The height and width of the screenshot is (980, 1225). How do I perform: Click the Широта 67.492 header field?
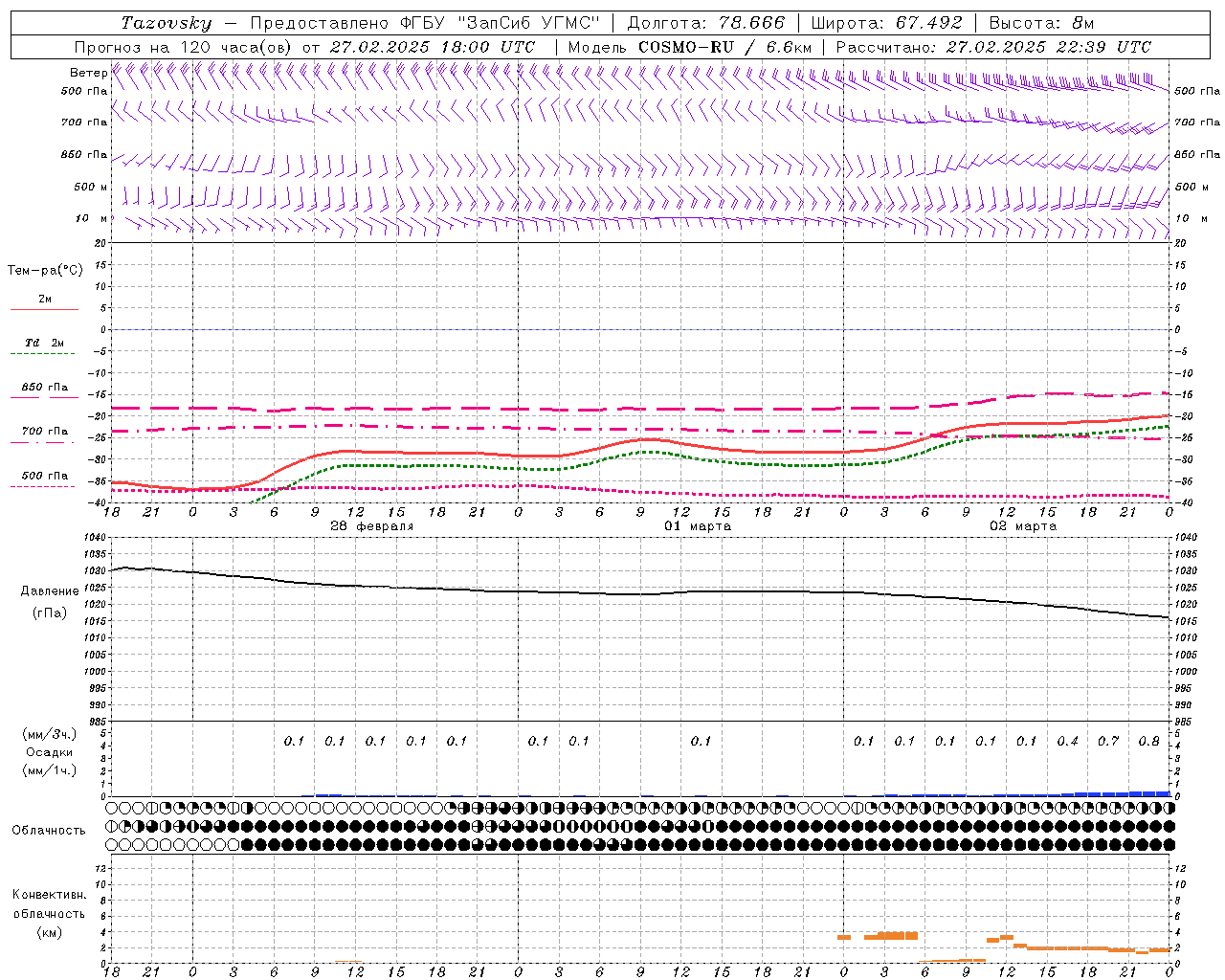[886, 23]
